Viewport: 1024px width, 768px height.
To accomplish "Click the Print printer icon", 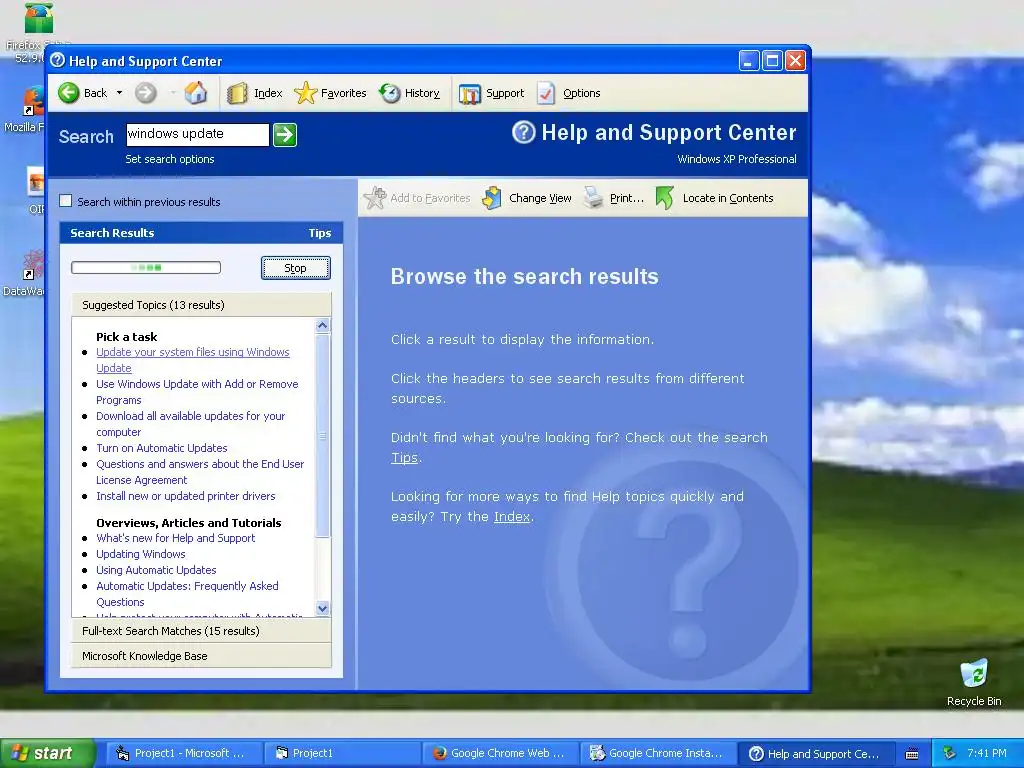I will coord(593,197).
